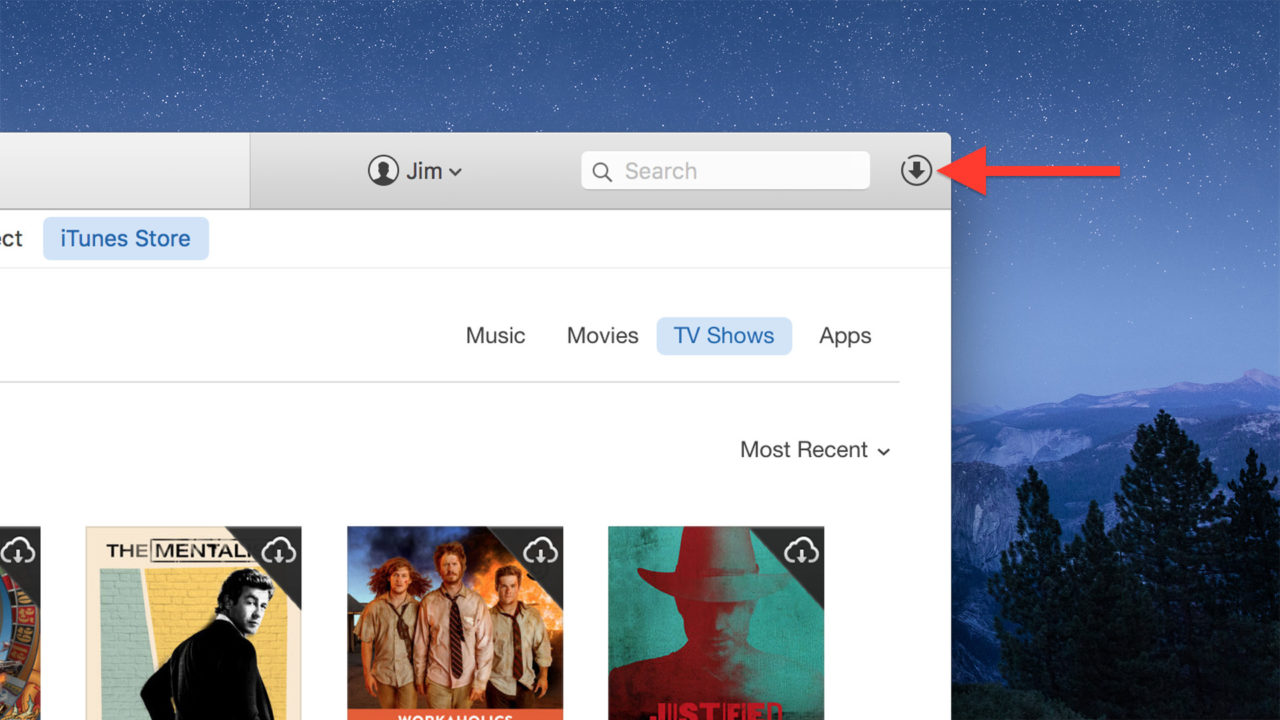Select the Apps category

click(845, 336)
